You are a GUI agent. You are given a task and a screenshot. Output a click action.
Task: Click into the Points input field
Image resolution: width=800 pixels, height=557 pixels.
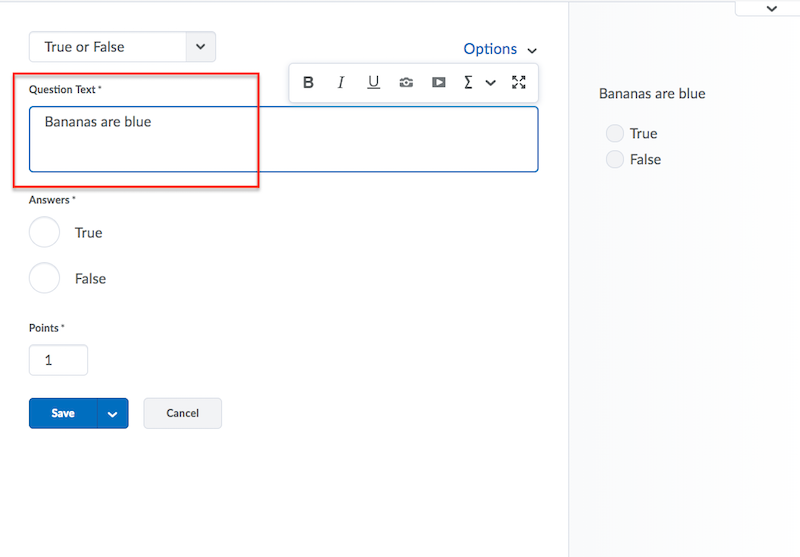(x=58, y=360)
